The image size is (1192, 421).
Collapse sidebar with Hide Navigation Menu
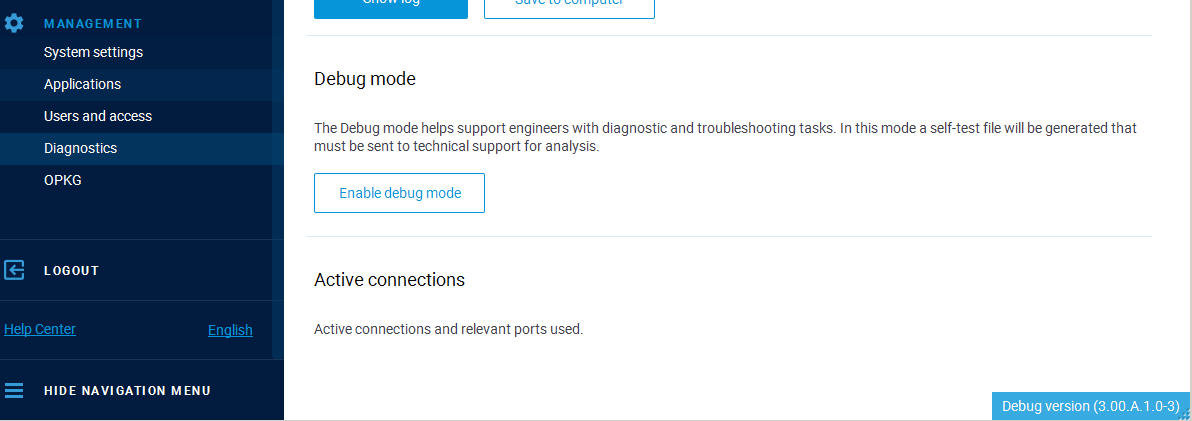(127, 391)
